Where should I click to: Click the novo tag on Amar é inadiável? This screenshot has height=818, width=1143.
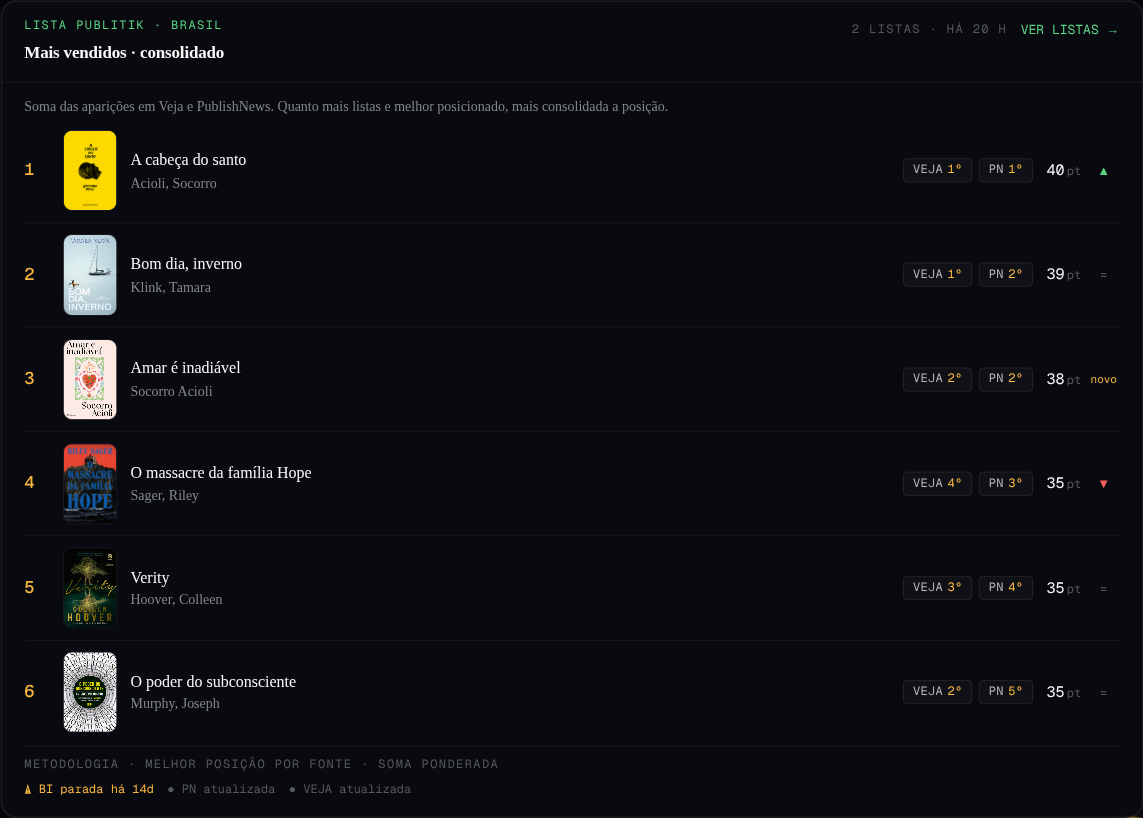tap(1103, 380)
